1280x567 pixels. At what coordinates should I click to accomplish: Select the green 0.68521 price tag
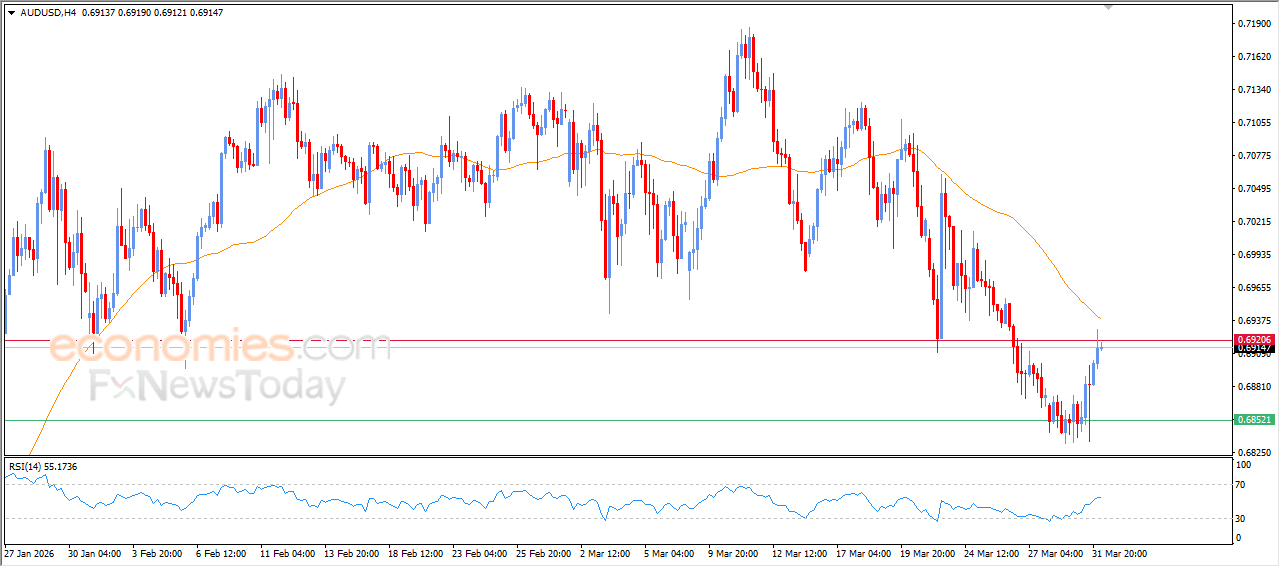click(1254, 420)
